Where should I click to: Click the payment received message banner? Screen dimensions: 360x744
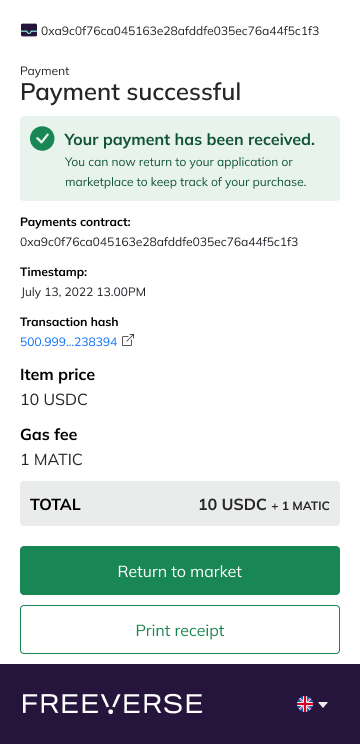coord(180,158)
